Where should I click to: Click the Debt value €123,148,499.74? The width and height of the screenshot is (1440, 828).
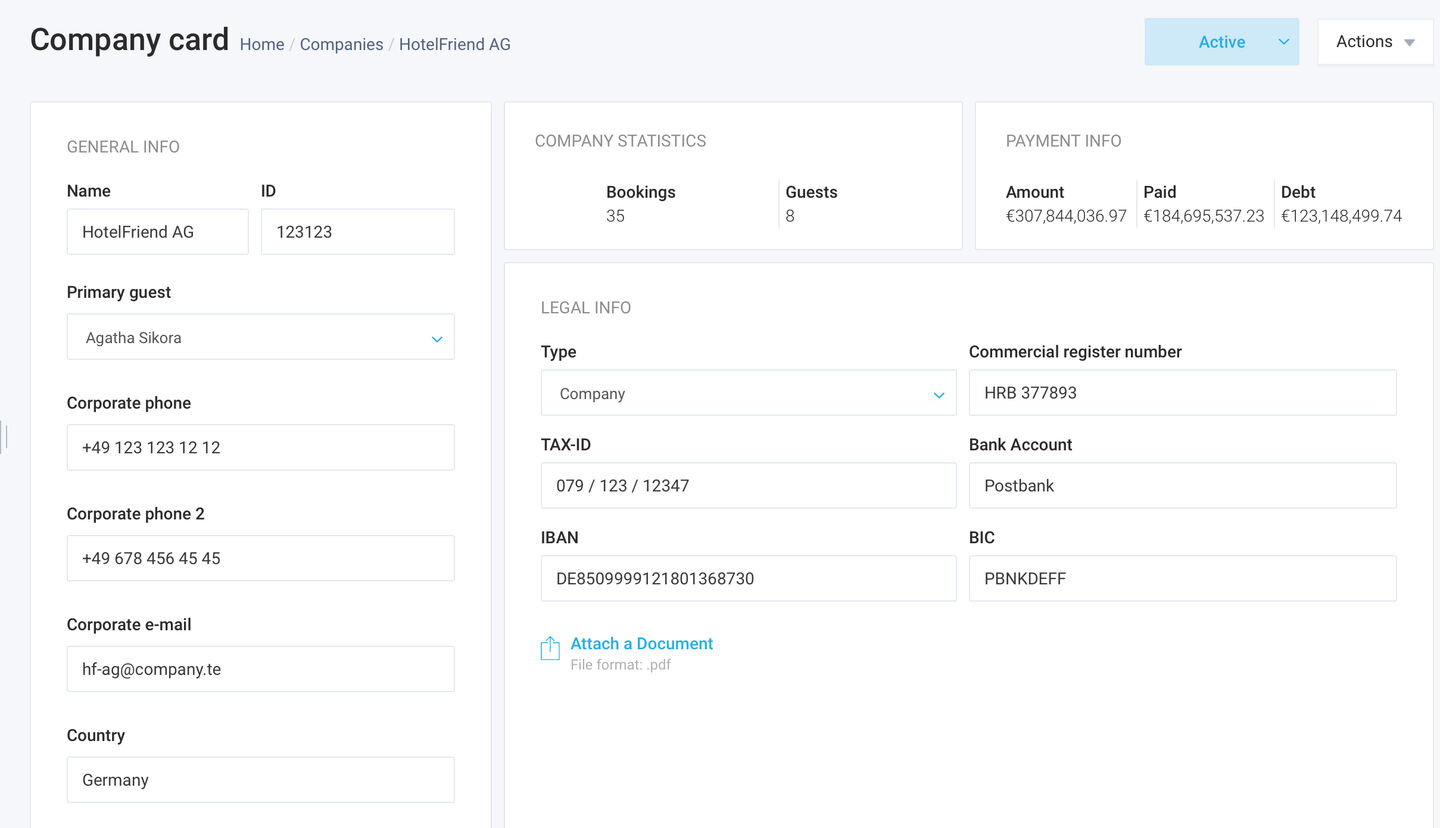tap(1341, 216)
